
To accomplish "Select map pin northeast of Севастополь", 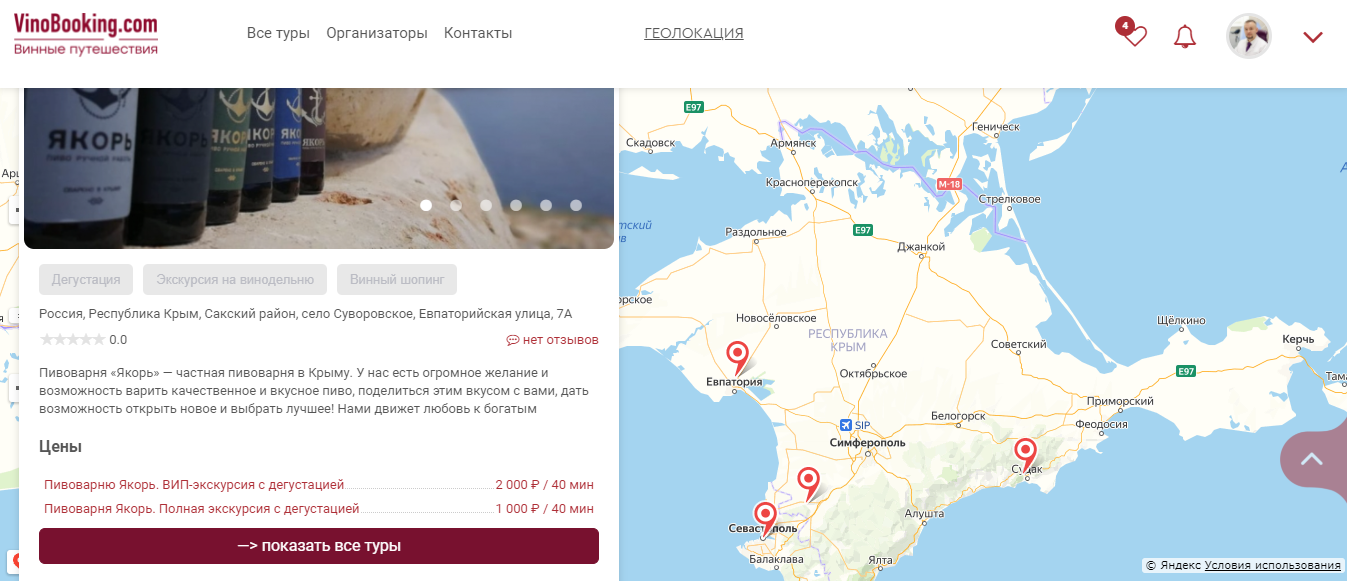I will click(x=808, y=484).
